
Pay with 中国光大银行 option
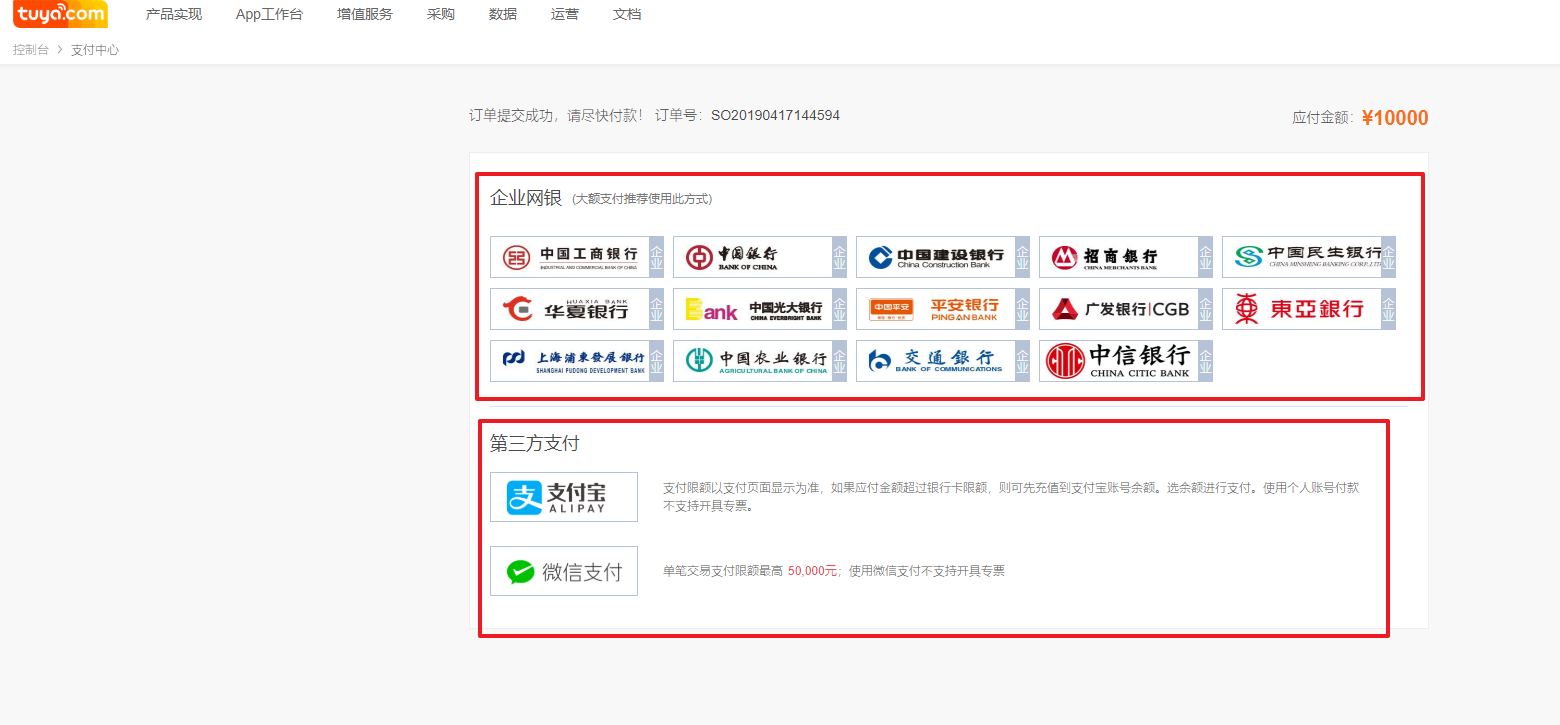pyautogui.click(x=760, y=309)
